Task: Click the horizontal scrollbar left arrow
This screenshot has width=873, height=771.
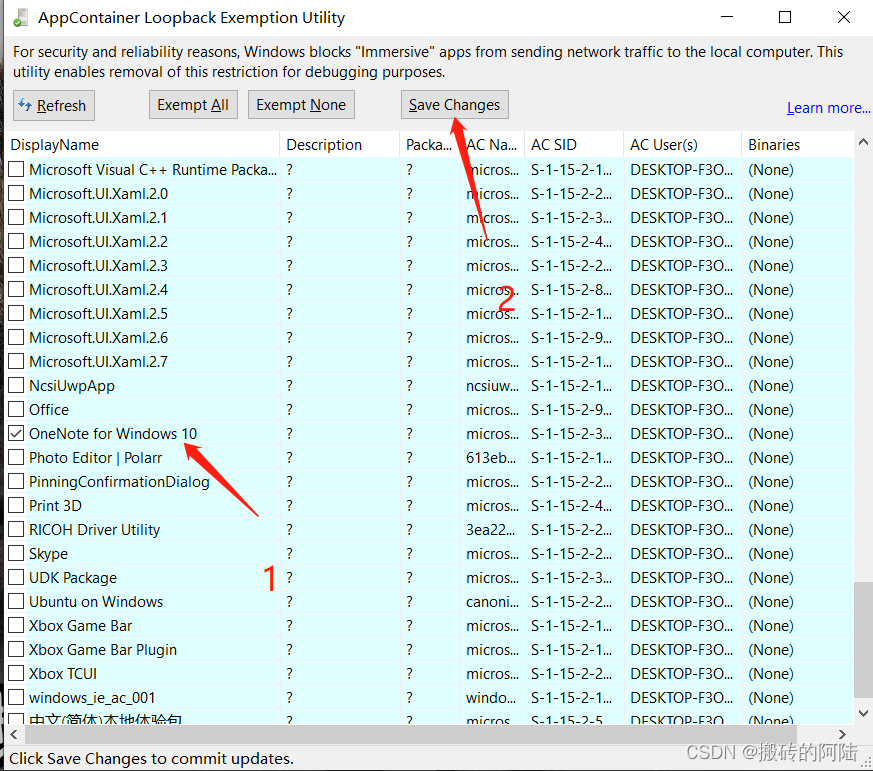Action: [14, 734]
